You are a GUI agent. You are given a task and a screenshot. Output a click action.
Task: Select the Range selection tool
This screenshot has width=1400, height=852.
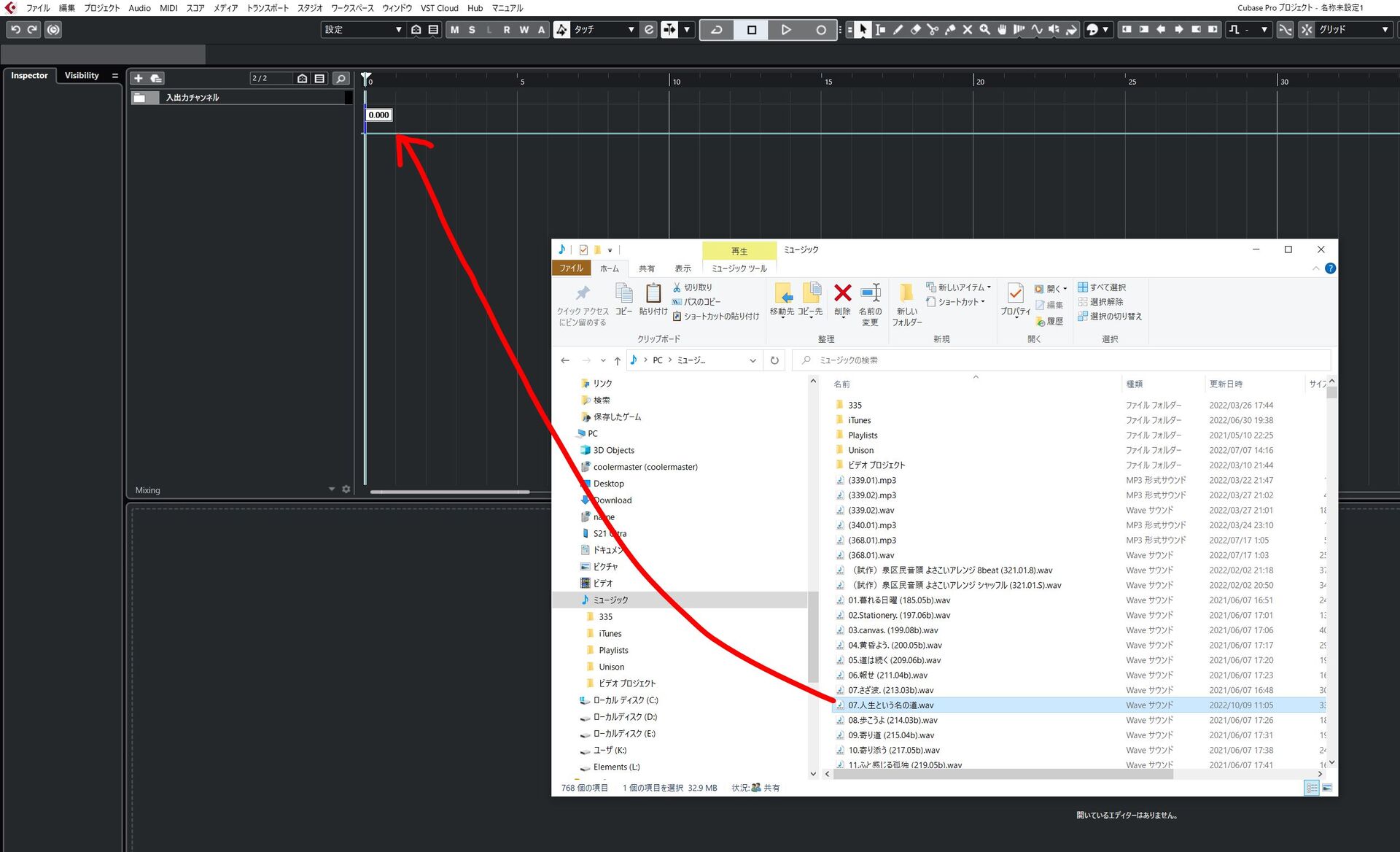point(881,30)
